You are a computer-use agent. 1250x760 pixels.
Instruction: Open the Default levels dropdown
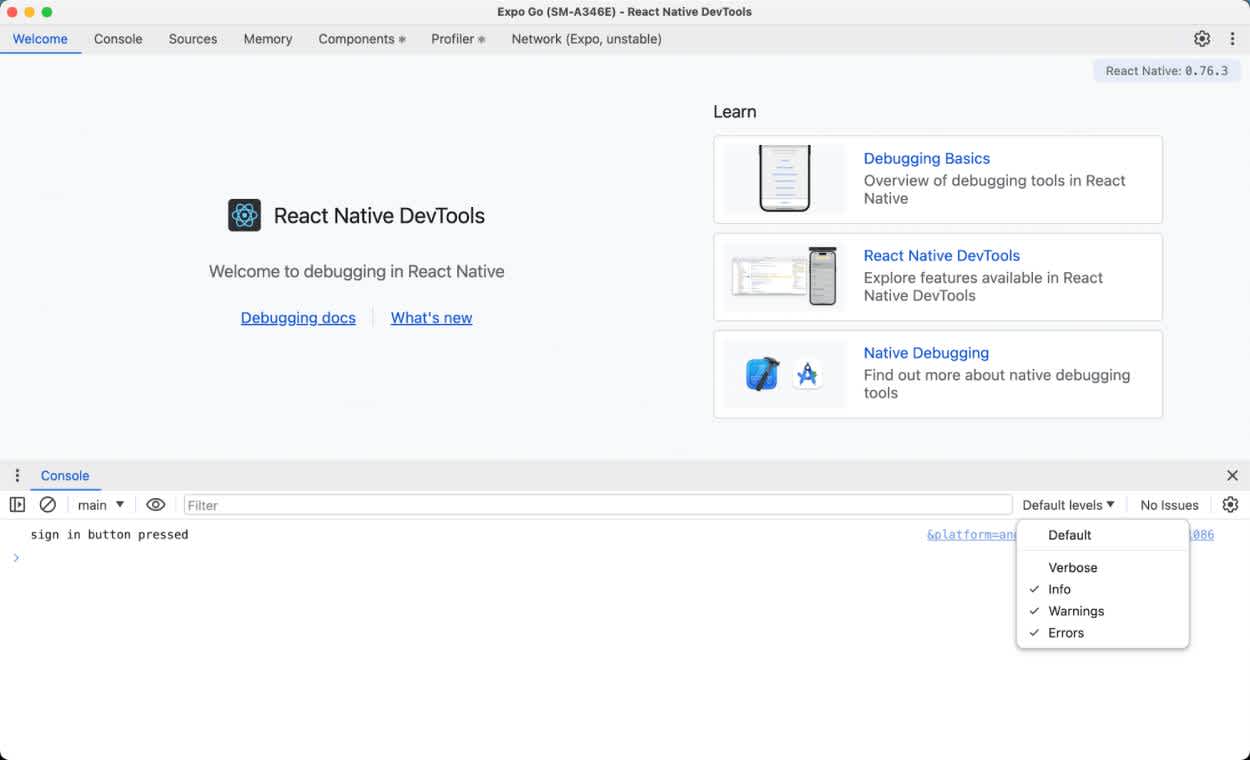click(1068, 504)
